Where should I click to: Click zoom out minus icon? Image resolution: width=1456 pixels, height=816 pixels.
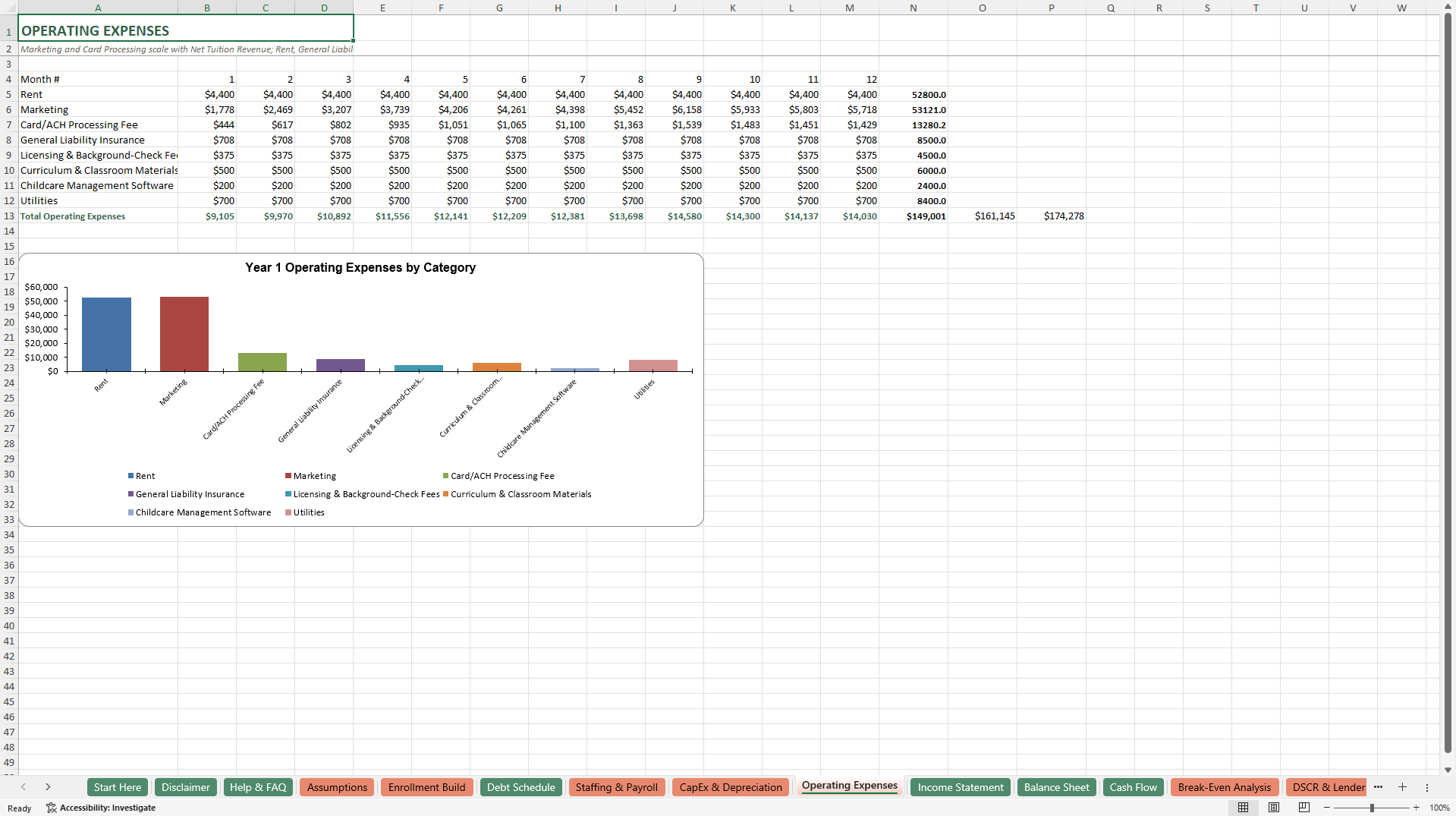coord(1327,808)
